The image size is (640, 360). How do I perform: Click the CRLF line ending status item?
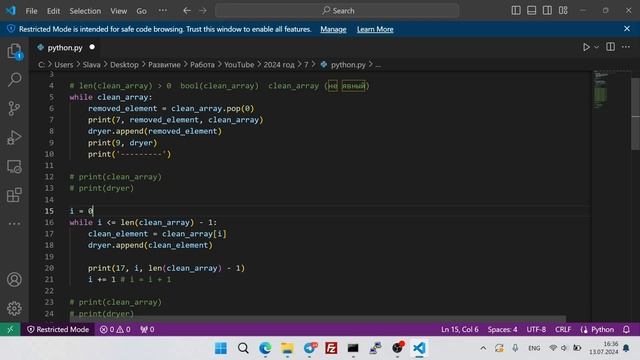click(563, 329)
